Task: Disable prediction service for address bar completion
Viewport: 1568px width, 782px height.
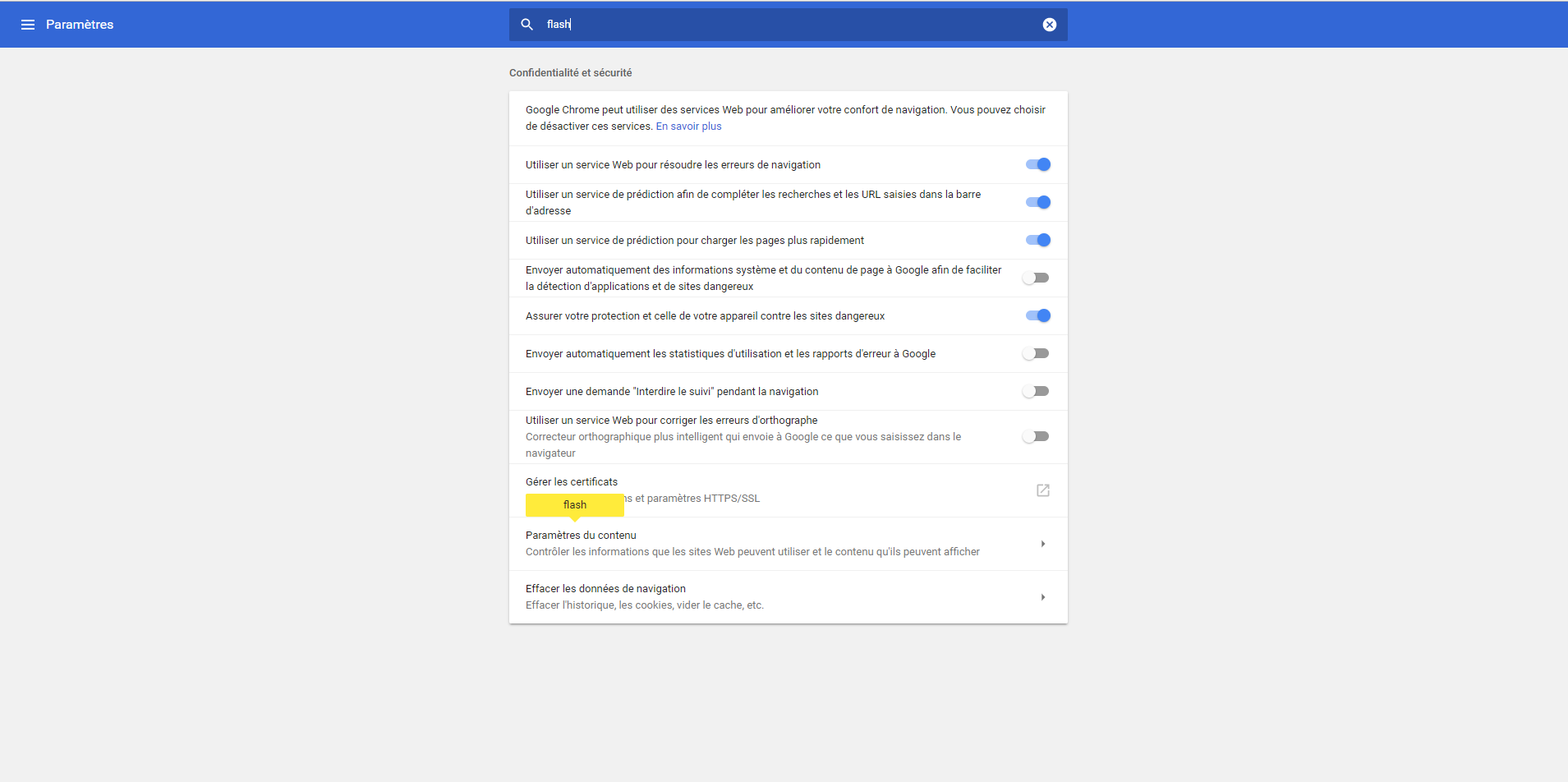Action: point(1038,202)
